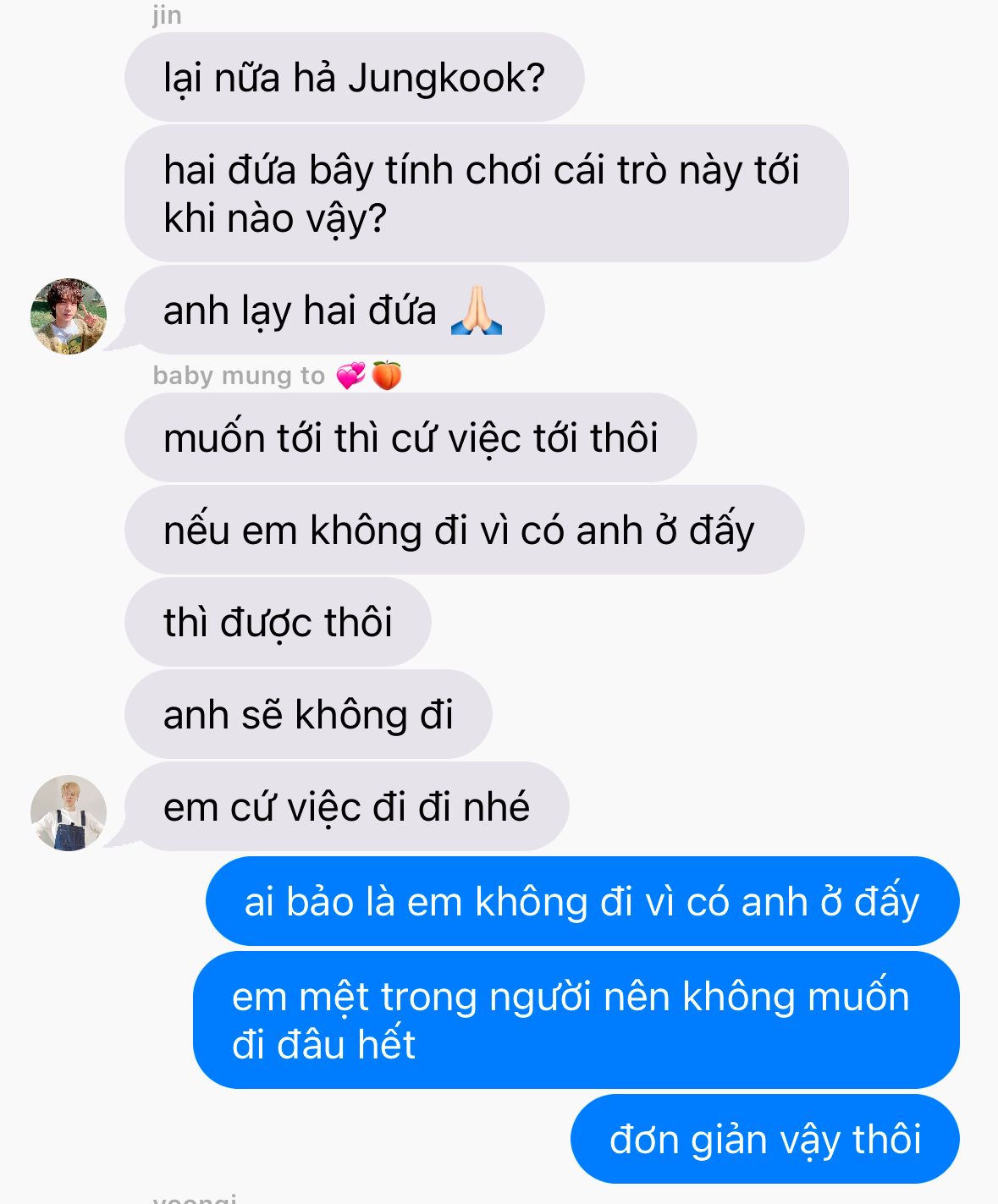The width and height of the screenshot is (998, 1204).
Task: Tap the 'anh lạy hai đứa' message bubble
Action: click(334, 310)
